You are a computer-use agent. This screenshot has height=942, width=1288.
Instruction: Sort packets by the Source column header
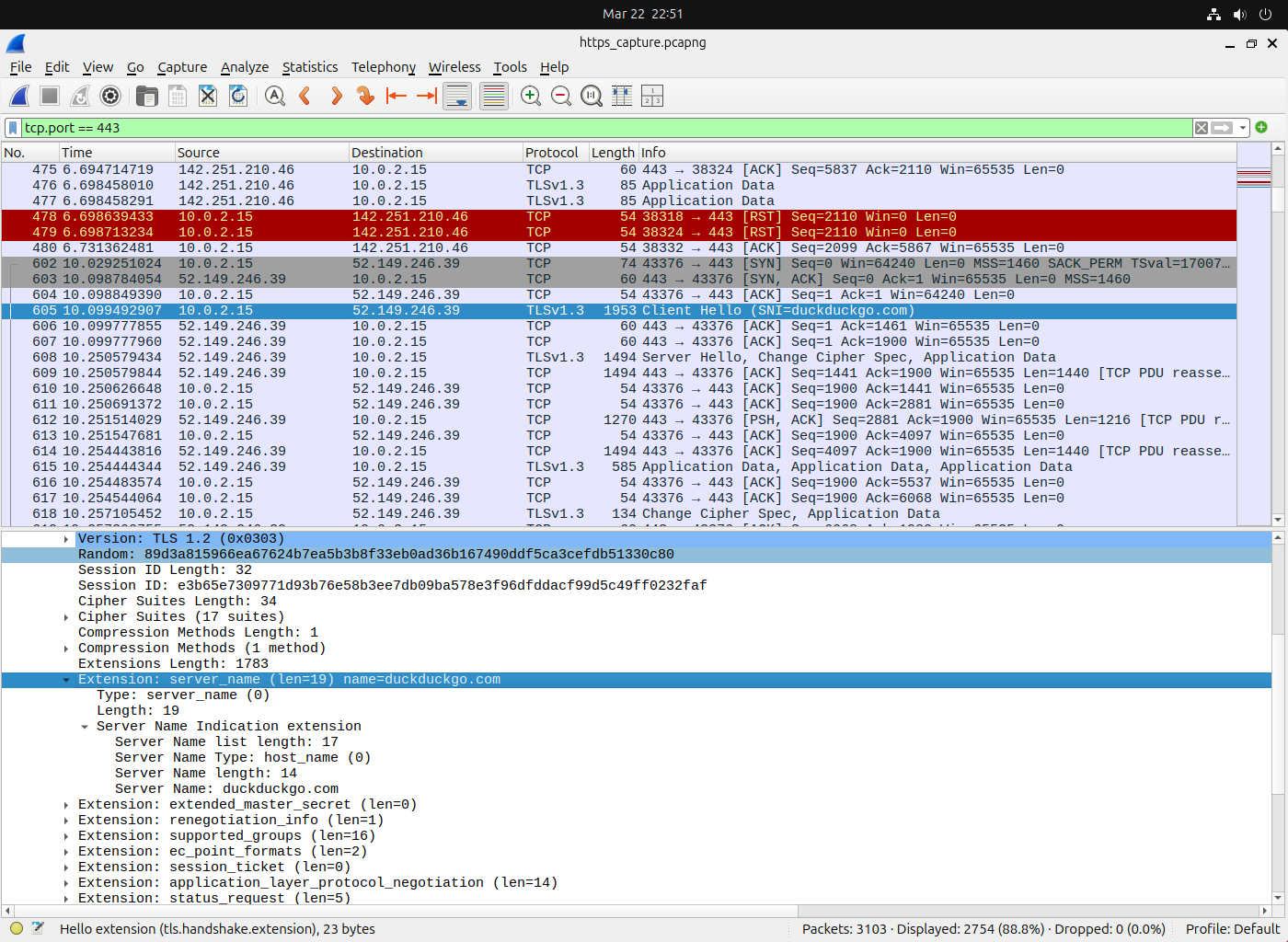(261, 153)
